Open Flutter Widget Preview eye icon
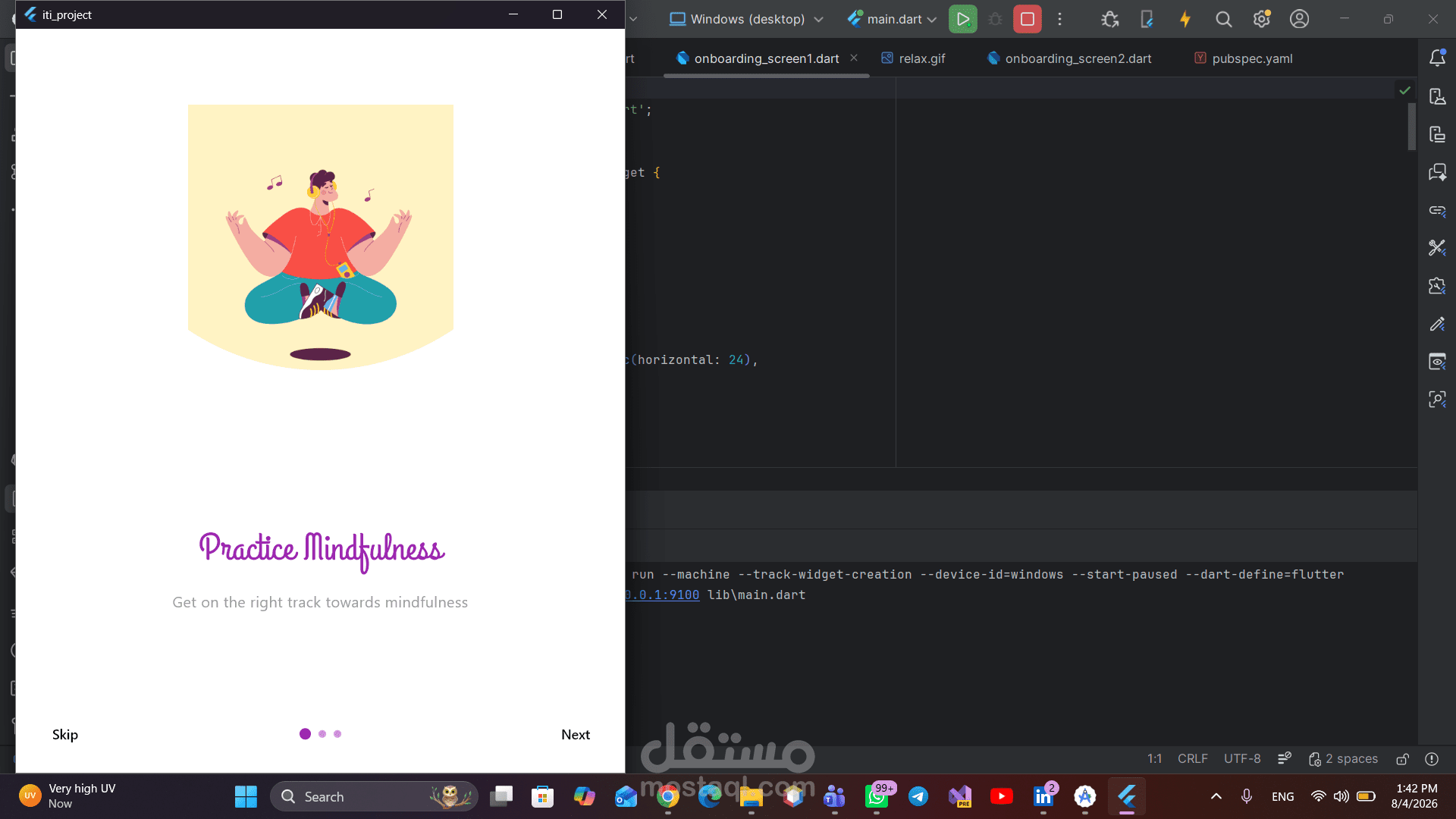This screenshot has width=1456, height=819. pos(1437,362)
